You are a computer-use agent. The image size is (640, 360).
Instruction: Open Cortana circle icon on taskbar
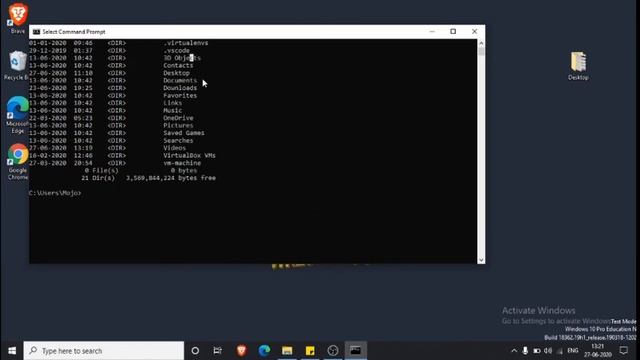tap(195, 351)
